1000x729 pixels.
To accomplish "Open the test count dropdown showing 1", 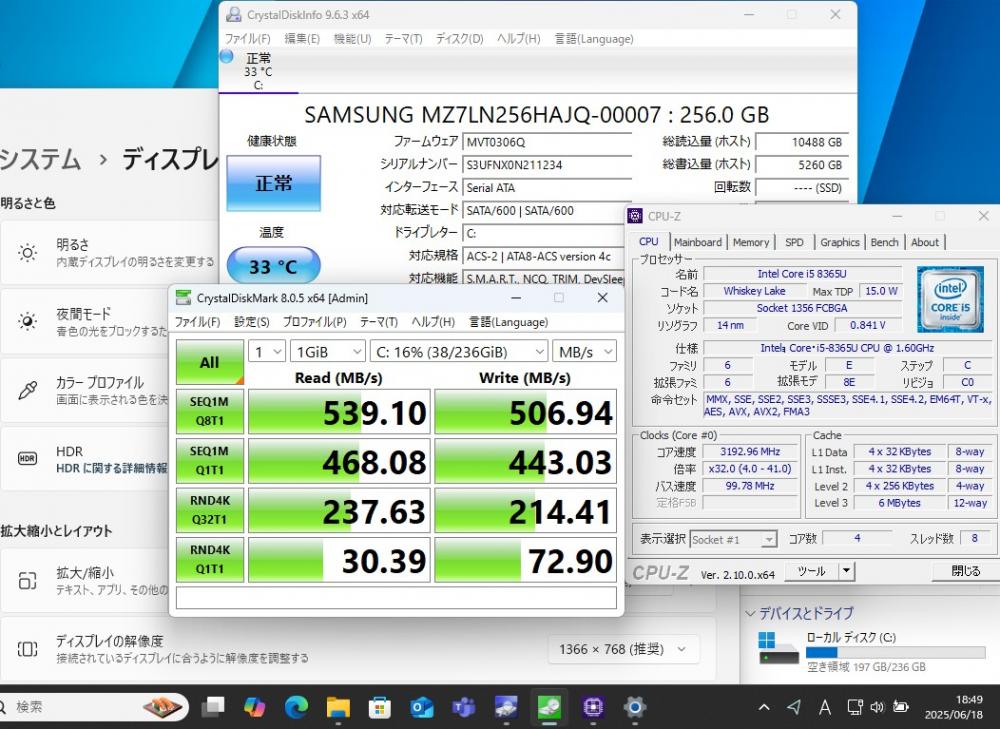I will point(267,351).
